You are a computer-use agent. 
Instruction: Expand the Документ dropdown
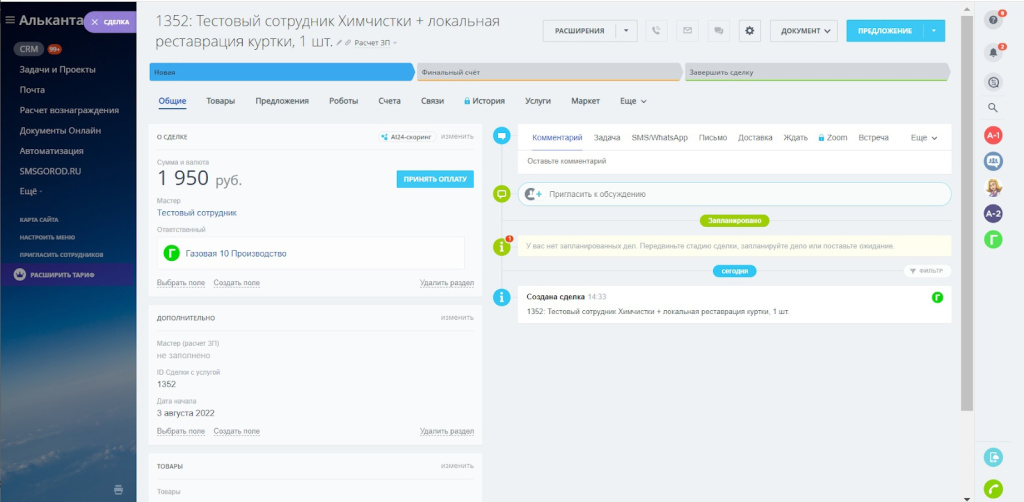pyautogui.click(x=804, y=31)
